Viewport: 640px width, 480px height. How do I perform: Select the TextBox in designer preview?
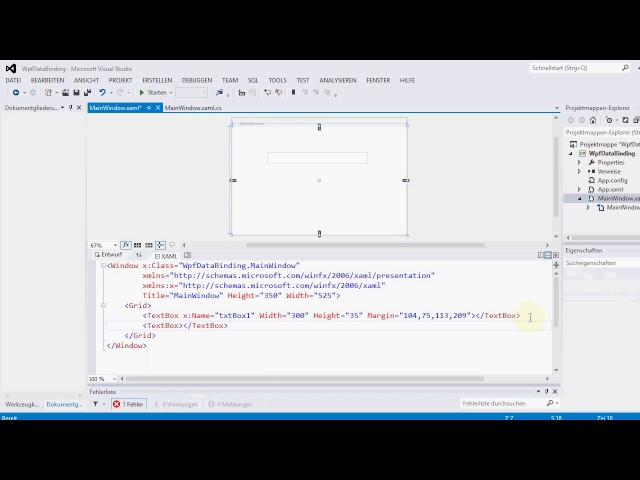pyautogui.click(x=318, y=158)
